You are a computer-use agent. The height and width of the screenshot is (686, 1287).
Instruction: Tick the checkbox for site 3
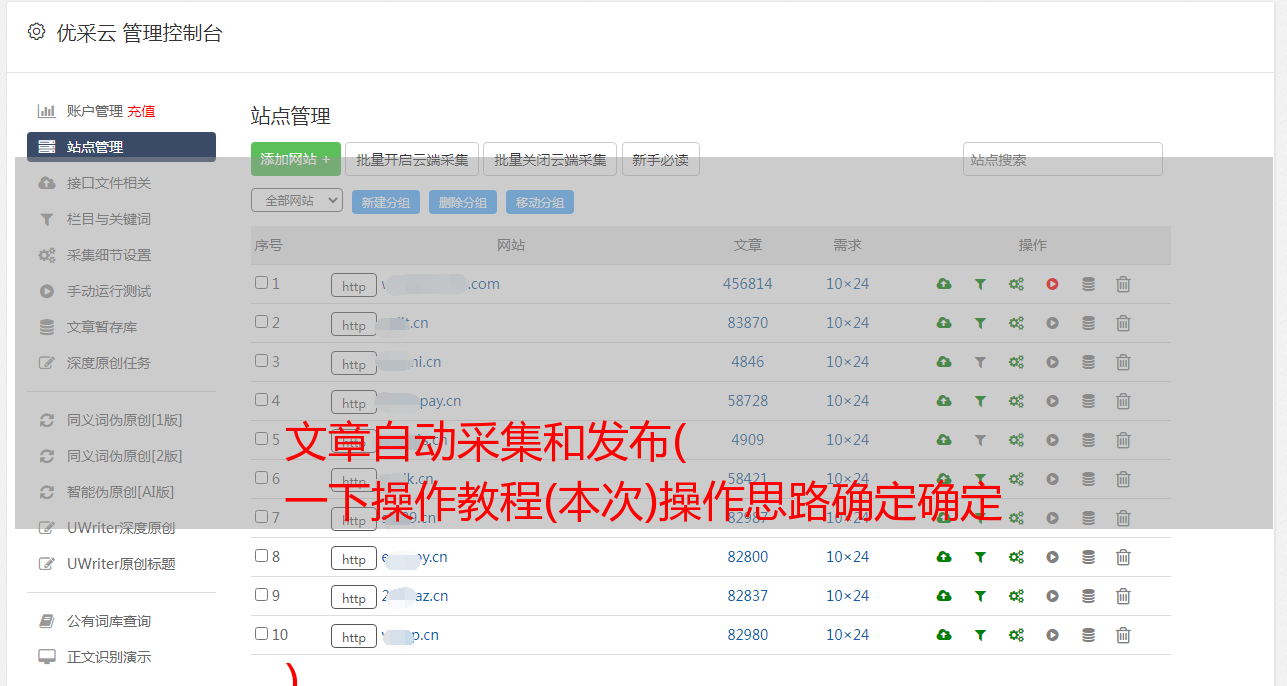point(261,361)
